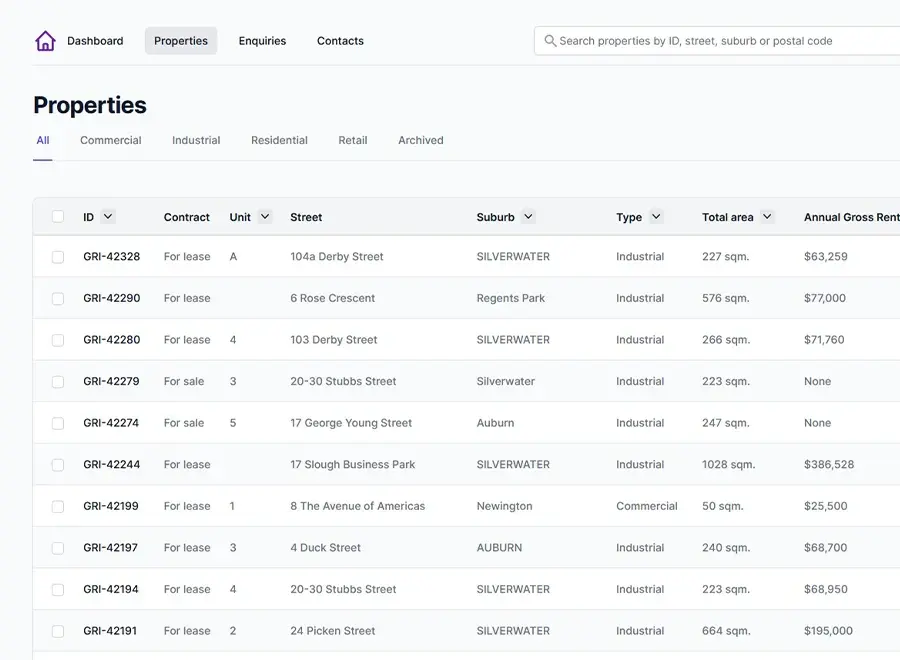Go to the Dashboard page
The height and width of the screenshot is (660, 900).
click(x=95, y=41)
